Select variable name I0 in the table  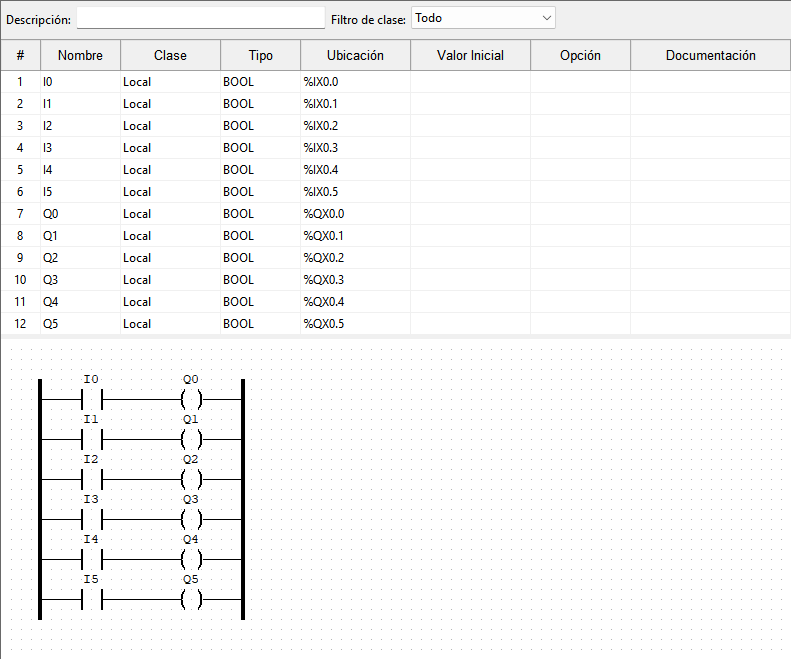80,82
